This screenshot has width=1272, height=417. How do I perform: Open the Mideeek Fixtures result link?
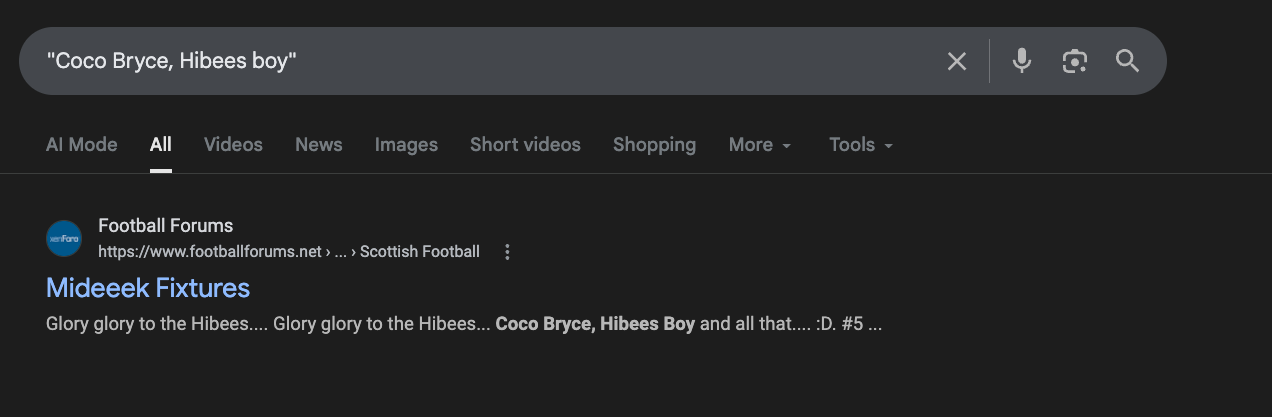click(148, 288)
